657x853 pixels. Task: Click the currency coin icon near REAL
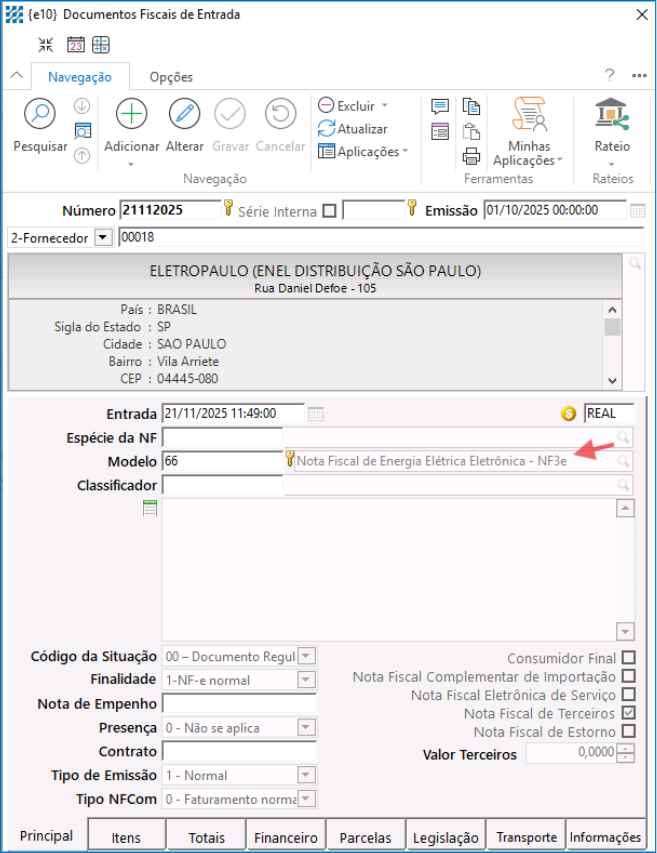click(569, 414)
